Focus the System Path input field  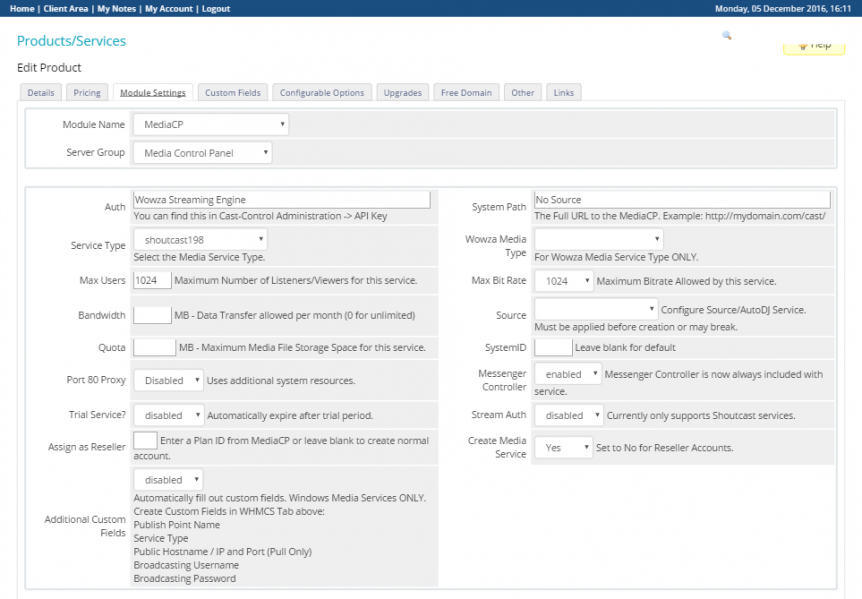click(x=681, y=200)
